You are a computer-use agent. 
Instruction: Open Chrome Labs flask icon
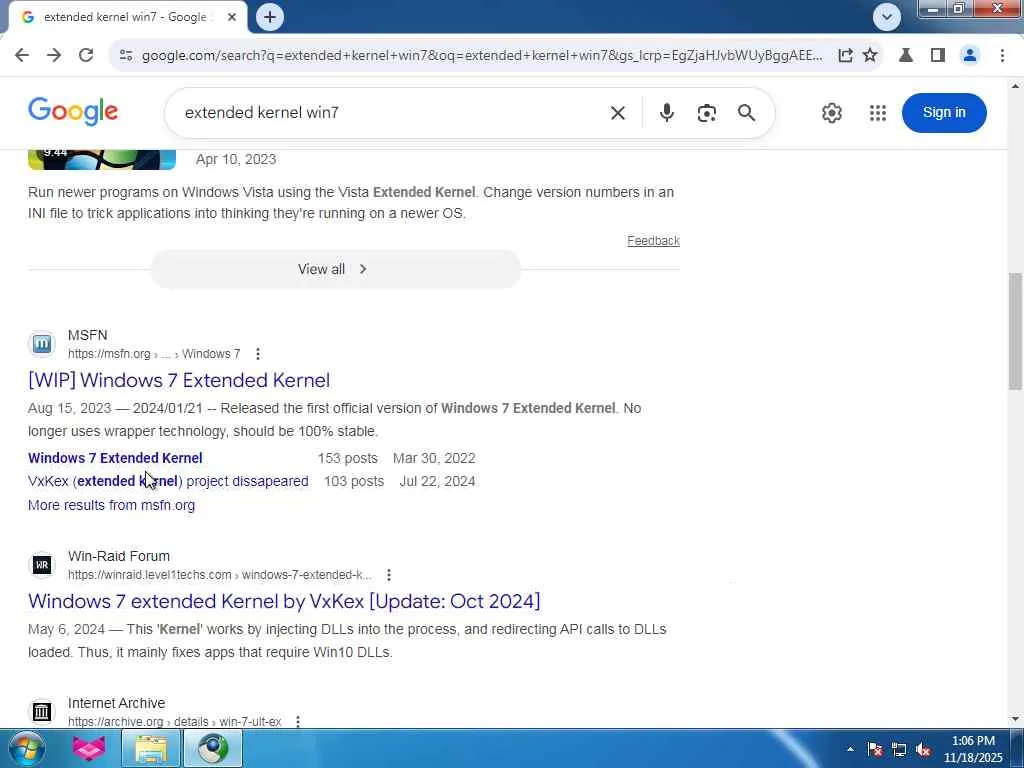pyautogui.click(x=906, y=56)
